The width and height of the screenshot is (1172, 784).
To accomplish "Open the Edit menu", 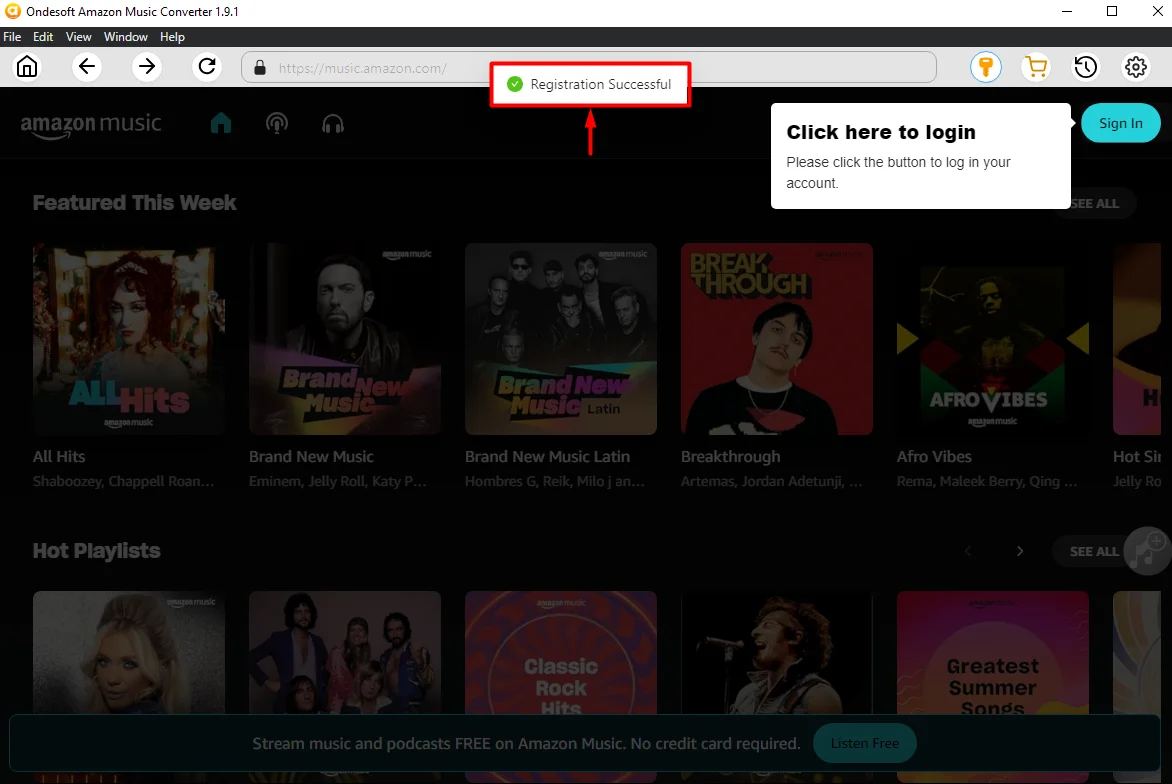I will (43, 37).
